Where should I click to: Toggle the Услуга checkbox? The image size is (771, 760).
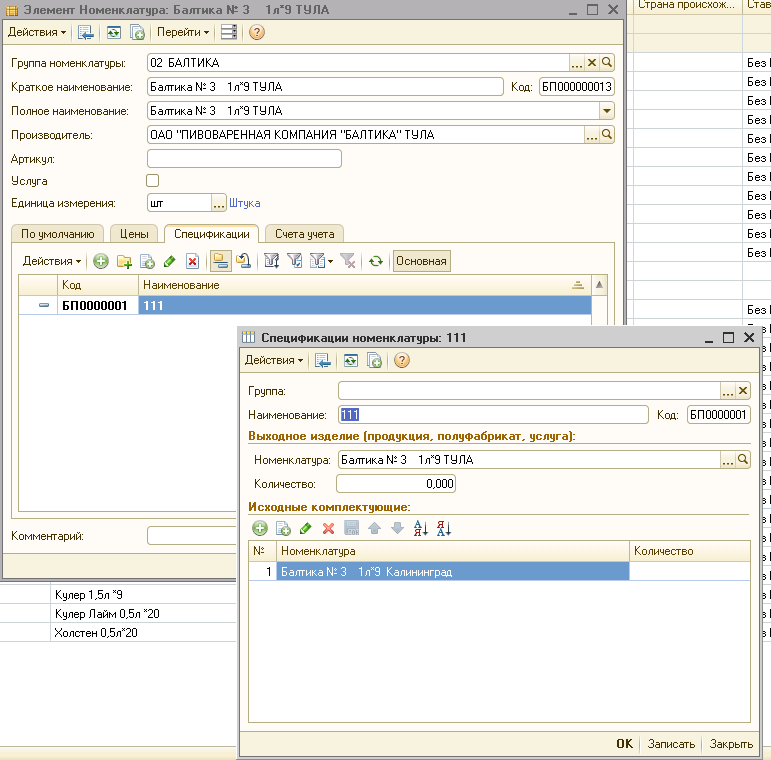(153, 181)
